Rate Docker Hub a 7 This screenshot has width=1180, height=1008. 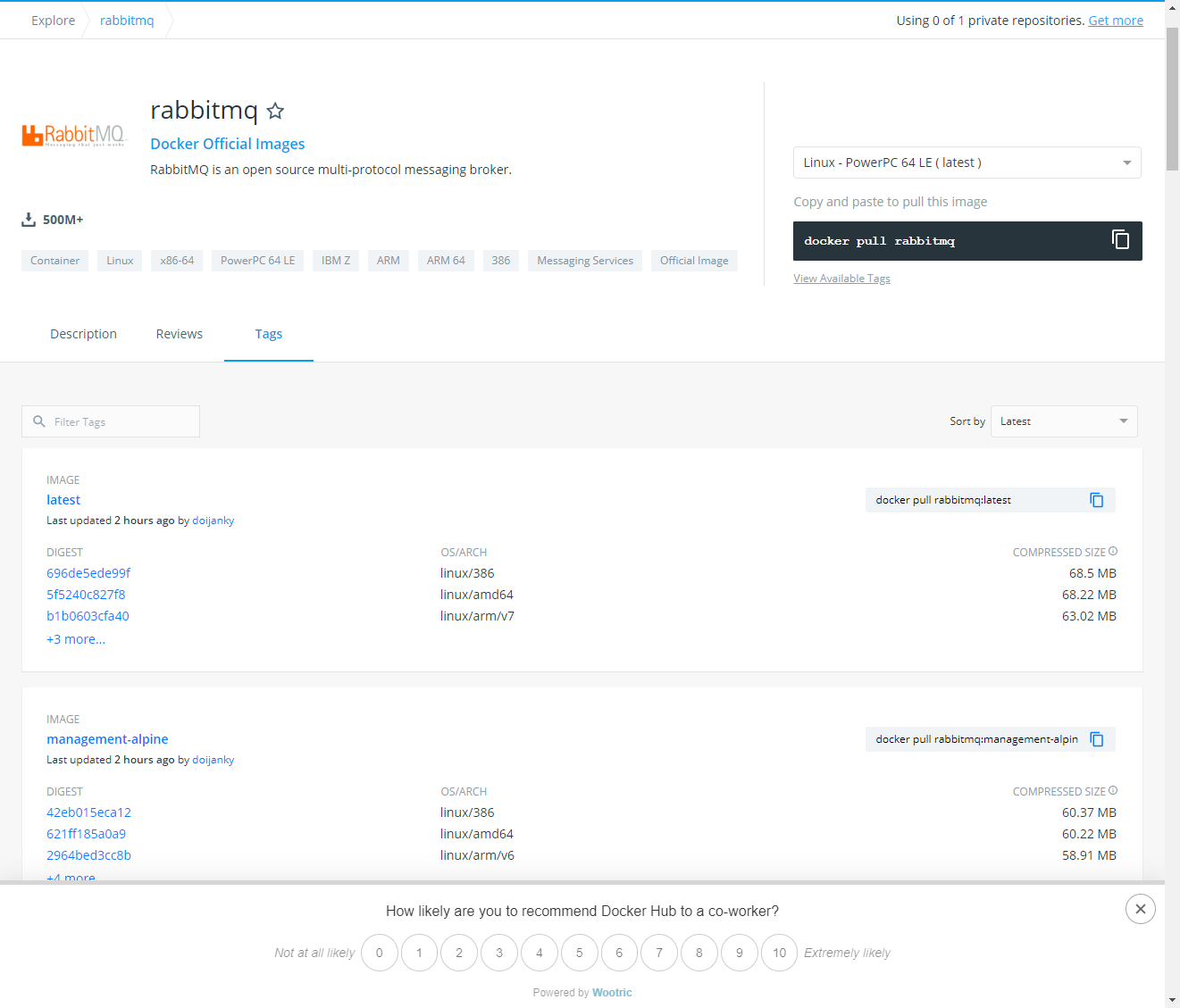point(659,953)
